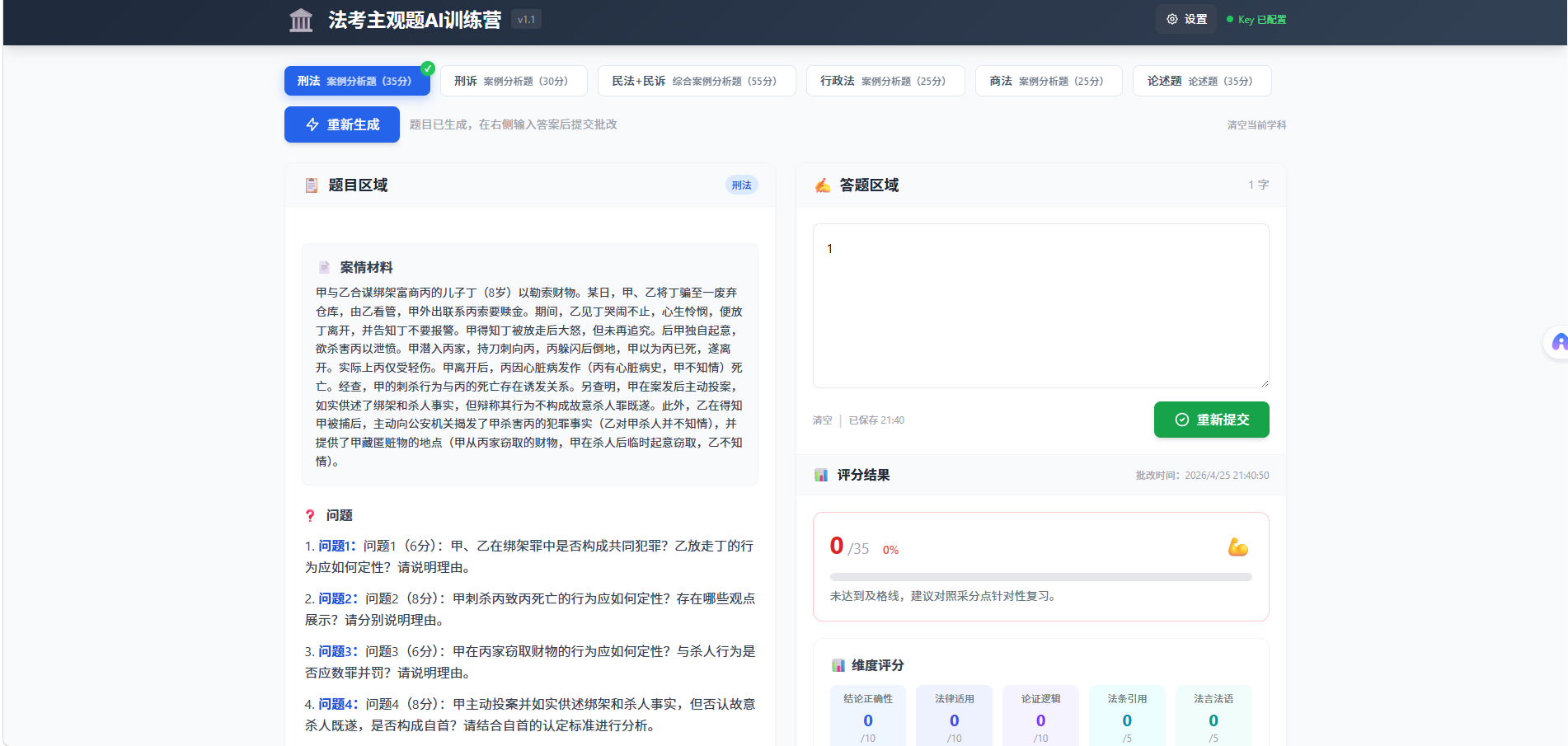Viewport: 1568px width, 746px height.
Task: Click the clipboard icon beside 题目区域
Action: click(x=312, y=185)
